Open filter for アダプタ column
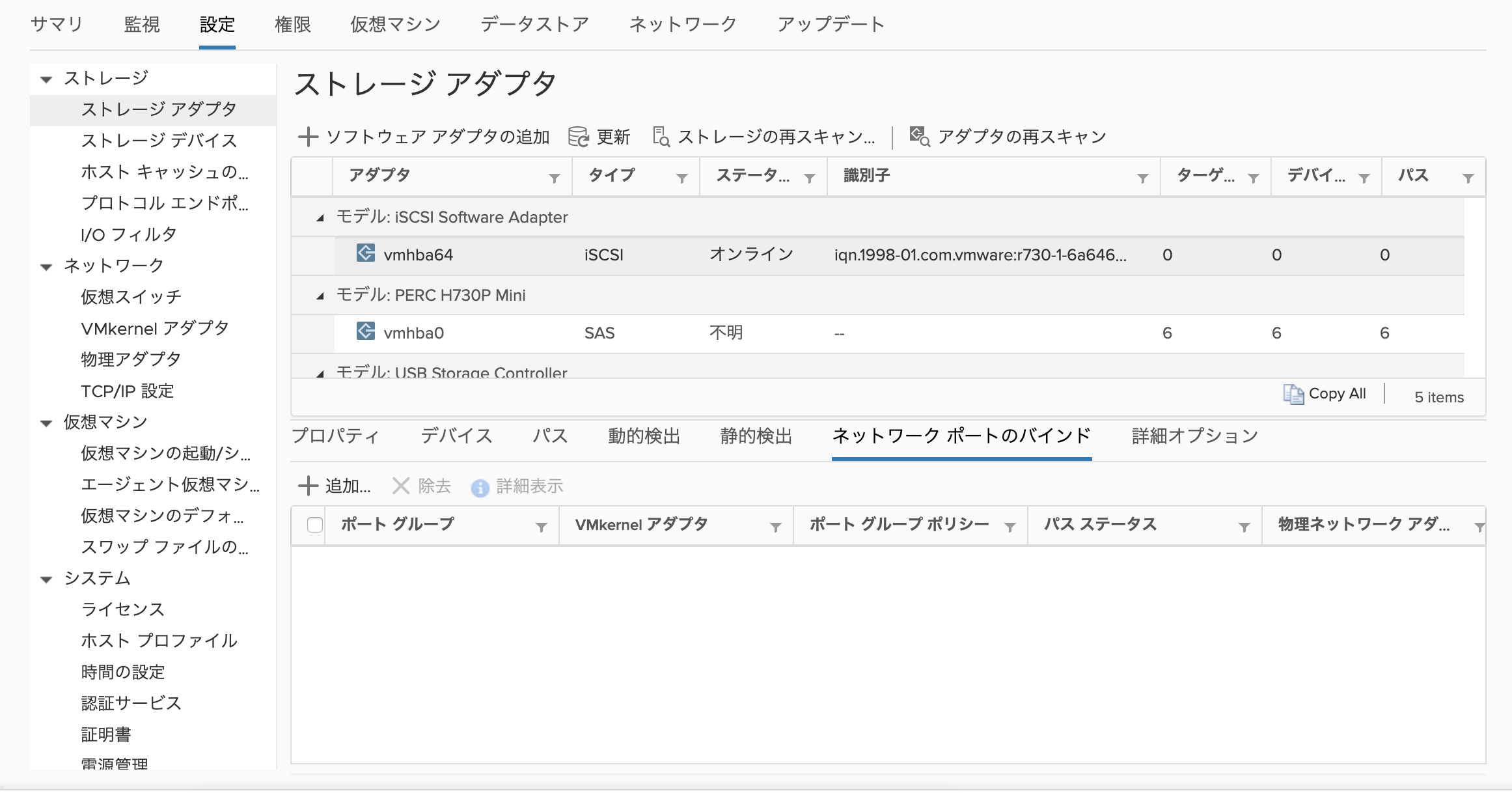Image resolution: width=1512 pixels, height=793 pixels. [555, 178]
